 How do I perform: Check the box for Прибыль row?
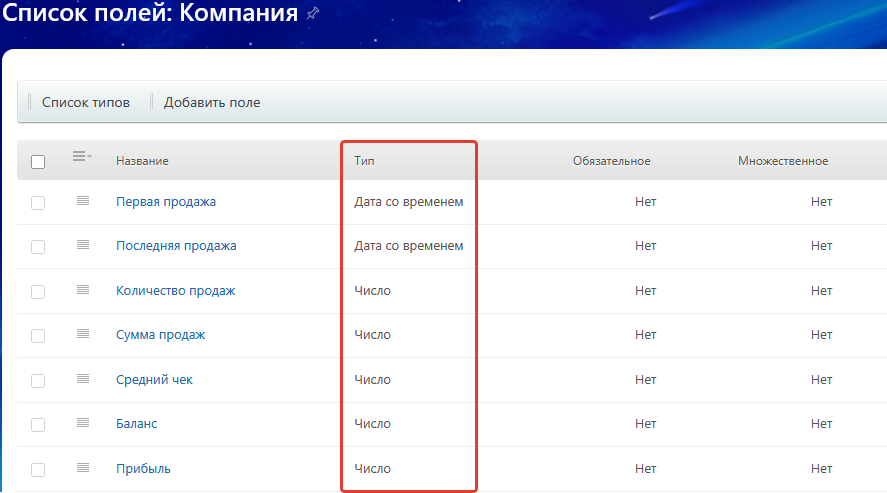pyautogui.click(x=38, y=469)
